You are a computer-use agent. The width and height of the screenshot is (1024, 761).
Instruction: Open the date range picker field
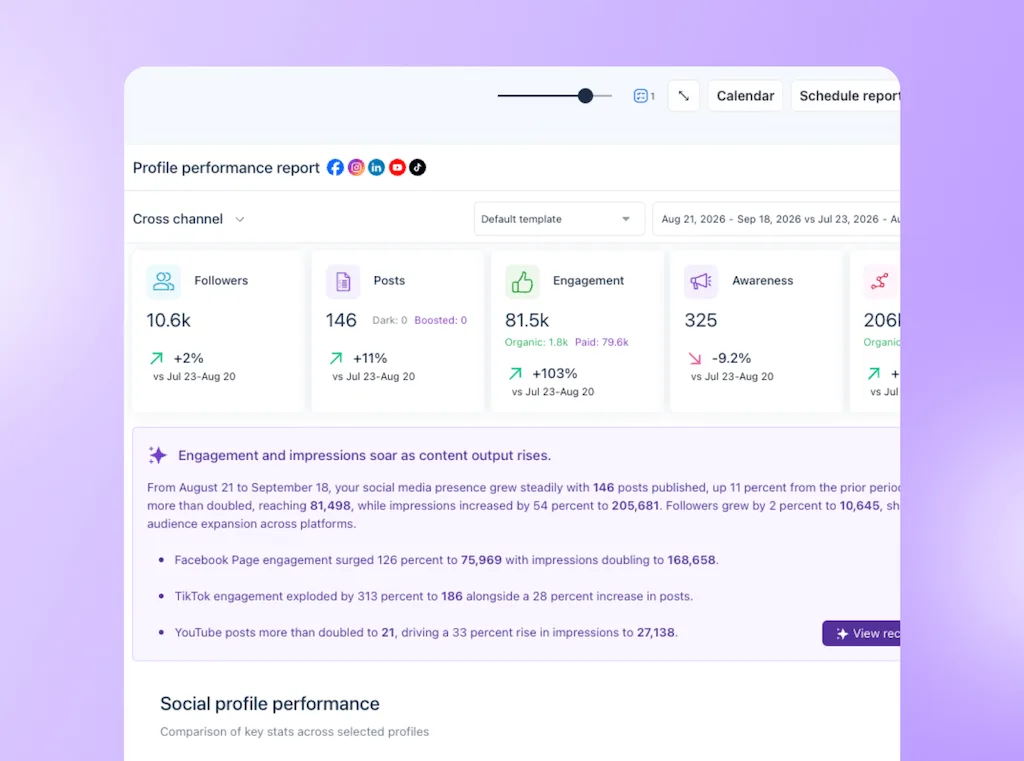tap(776, 219)
